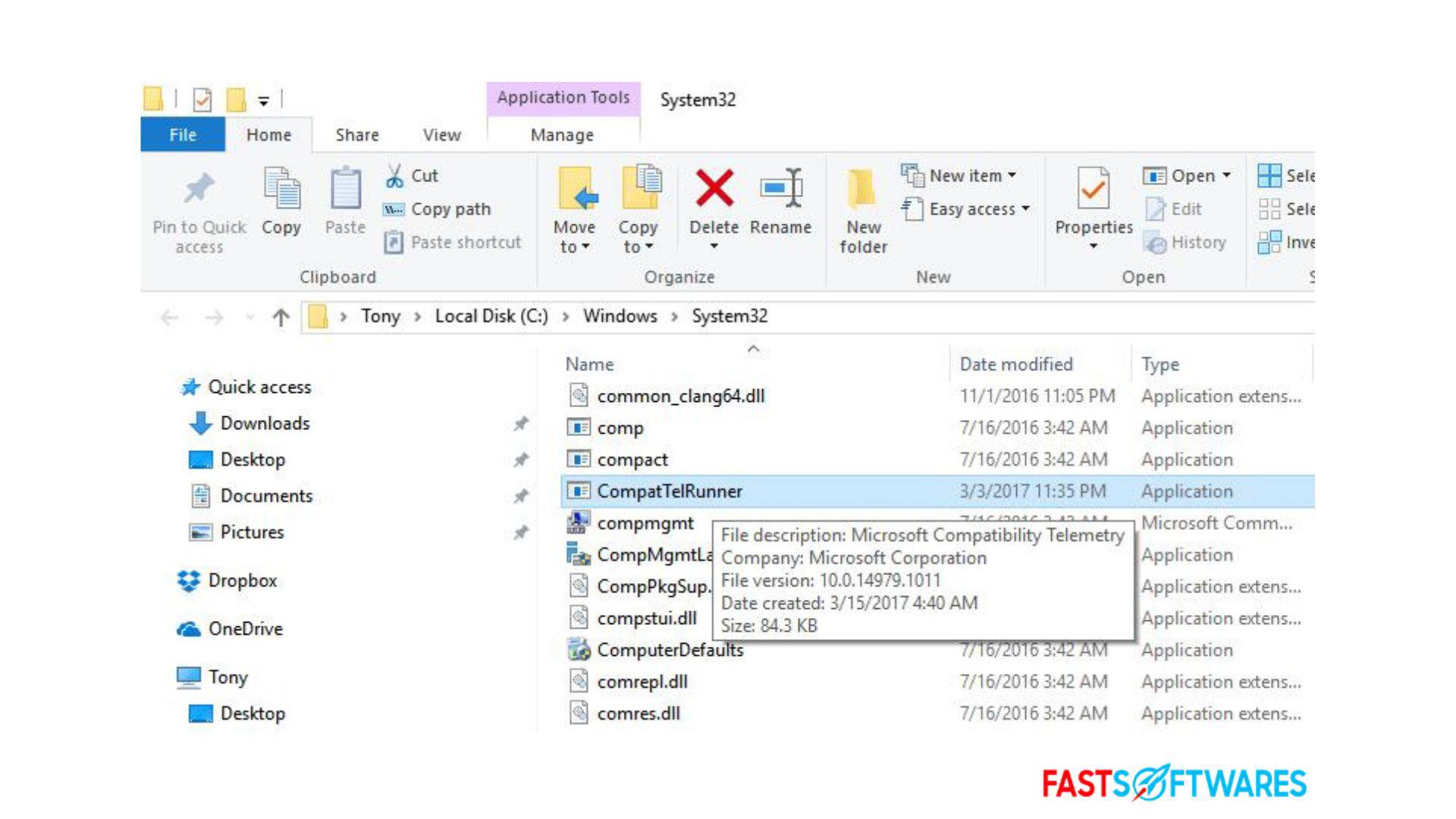The width and height of the screenshot is (1456, 819).
Task: Click the Pin to Quick access icon
Action: click(x=199, y=189)
